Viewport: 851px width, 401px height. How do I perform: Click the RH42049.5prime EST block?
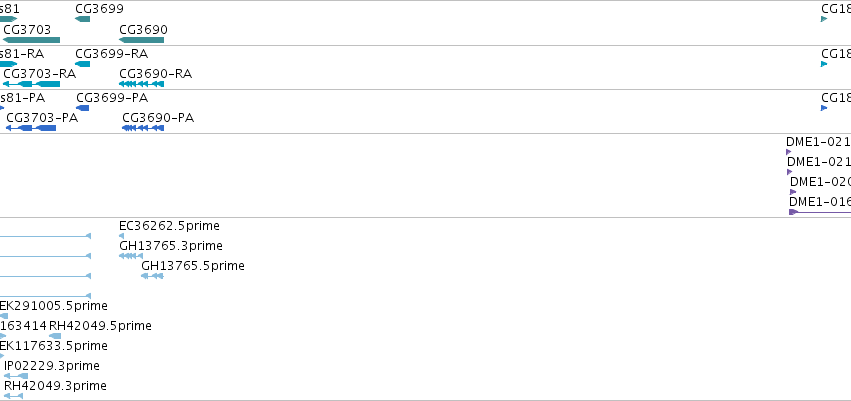click(55, 336)
